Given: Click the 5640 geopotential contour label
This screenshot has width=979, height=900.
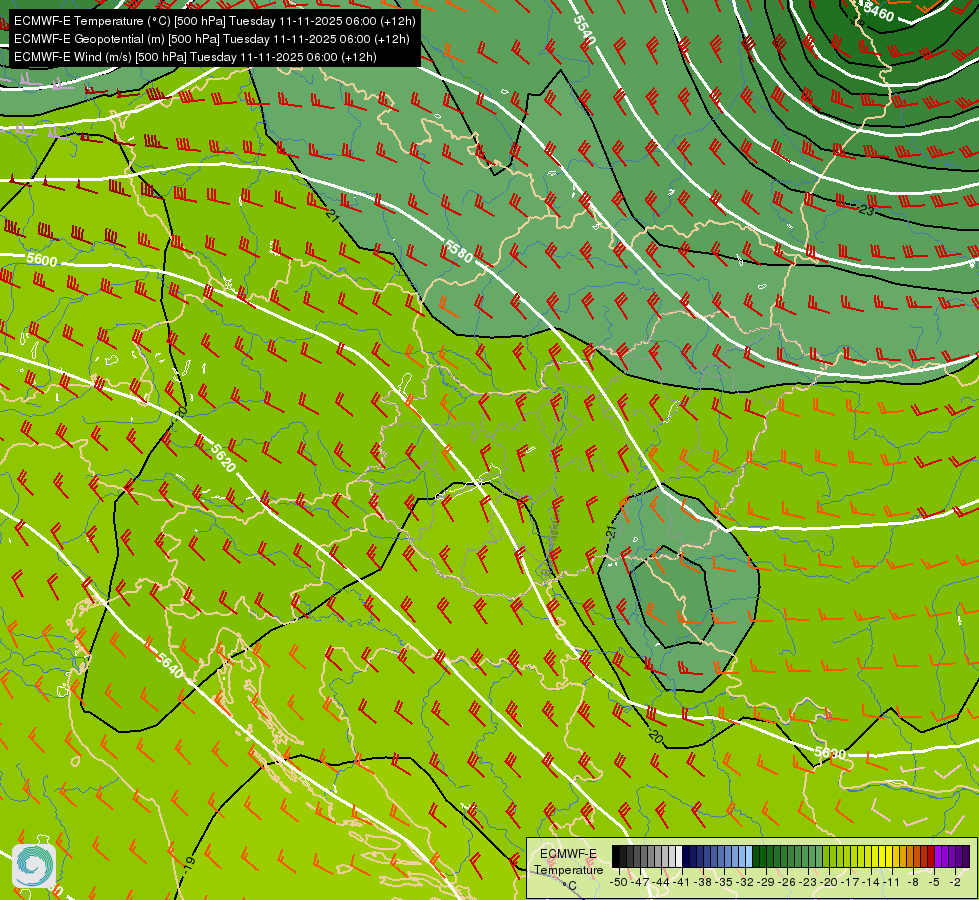Looking at the screenshot, I should (x=170, y=665).
